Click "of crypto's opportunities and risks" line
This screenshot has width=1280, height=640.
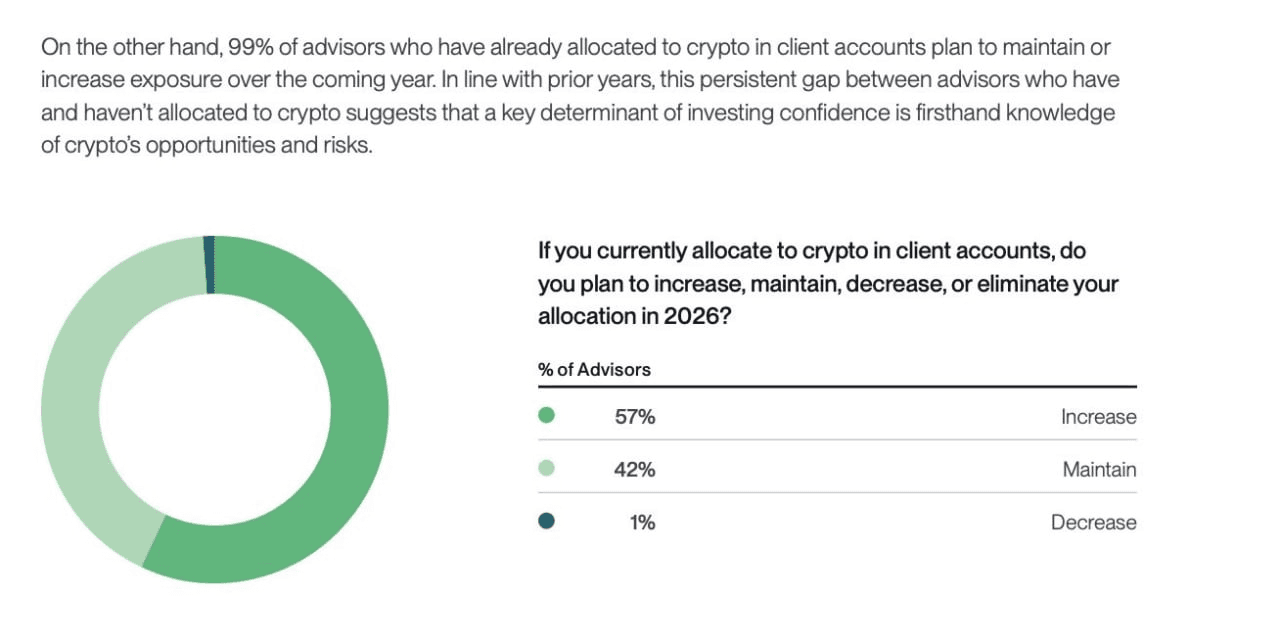click(206, 145)
